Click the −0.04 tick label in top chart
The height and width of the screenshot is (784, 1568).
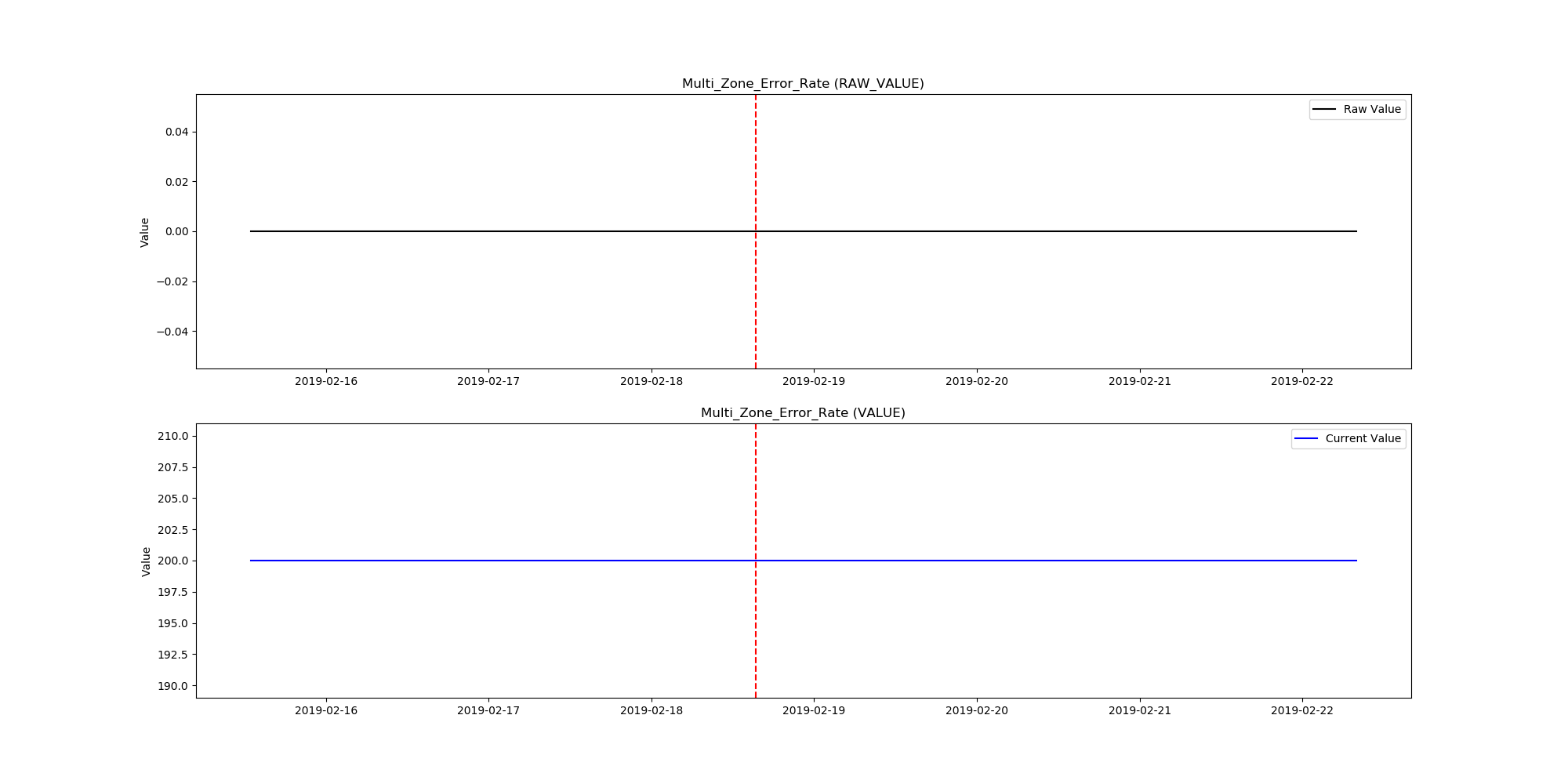[x=172, y=332]
